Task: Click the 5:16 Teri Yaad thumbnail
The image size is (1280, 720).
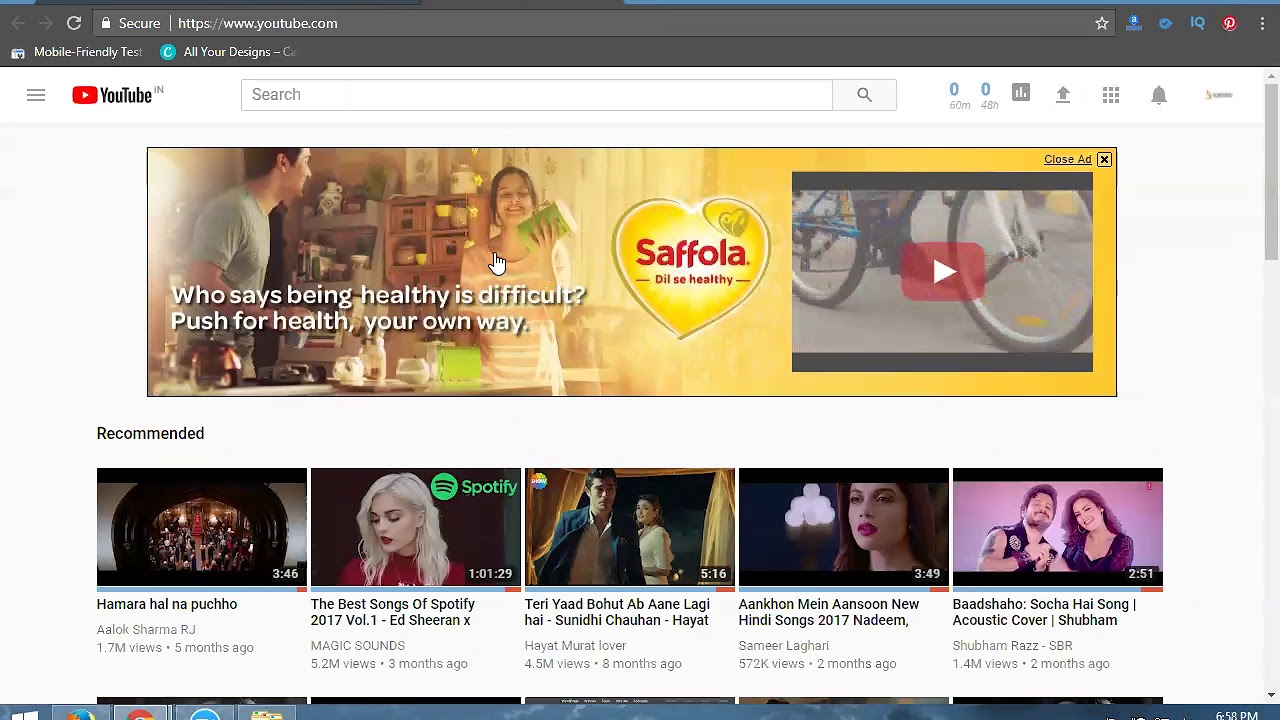Action: click(x=630, y=527)
